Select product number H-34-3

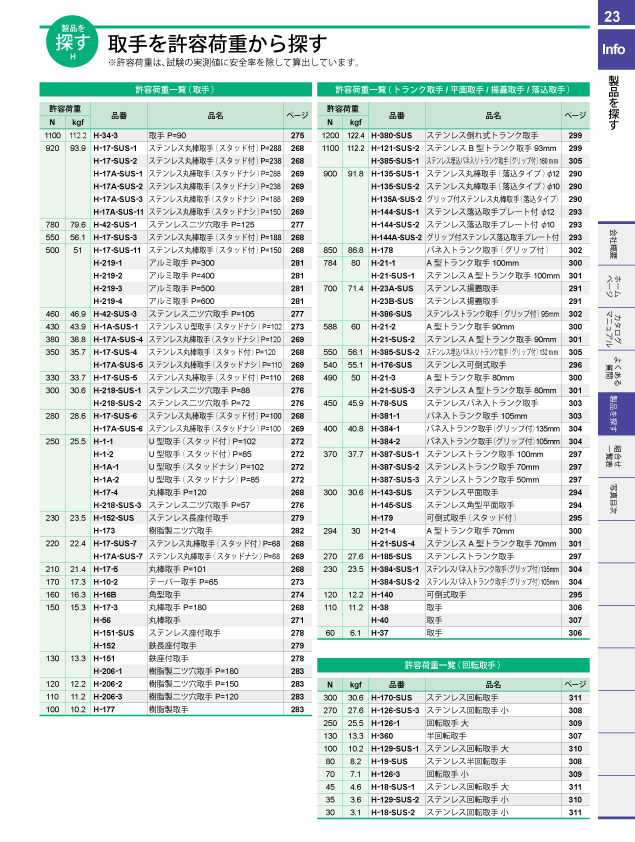tap(106, 135)
